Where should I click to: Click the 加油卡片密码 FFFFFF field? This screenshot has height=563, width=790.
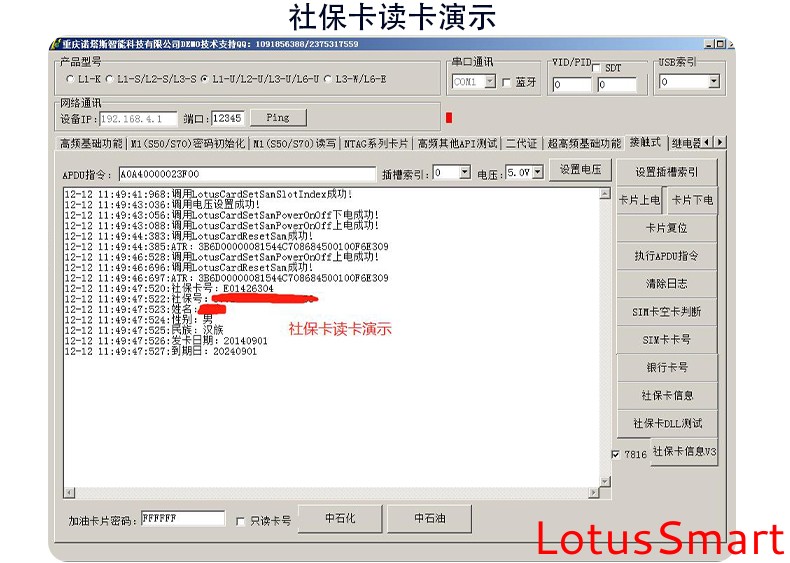183,519
